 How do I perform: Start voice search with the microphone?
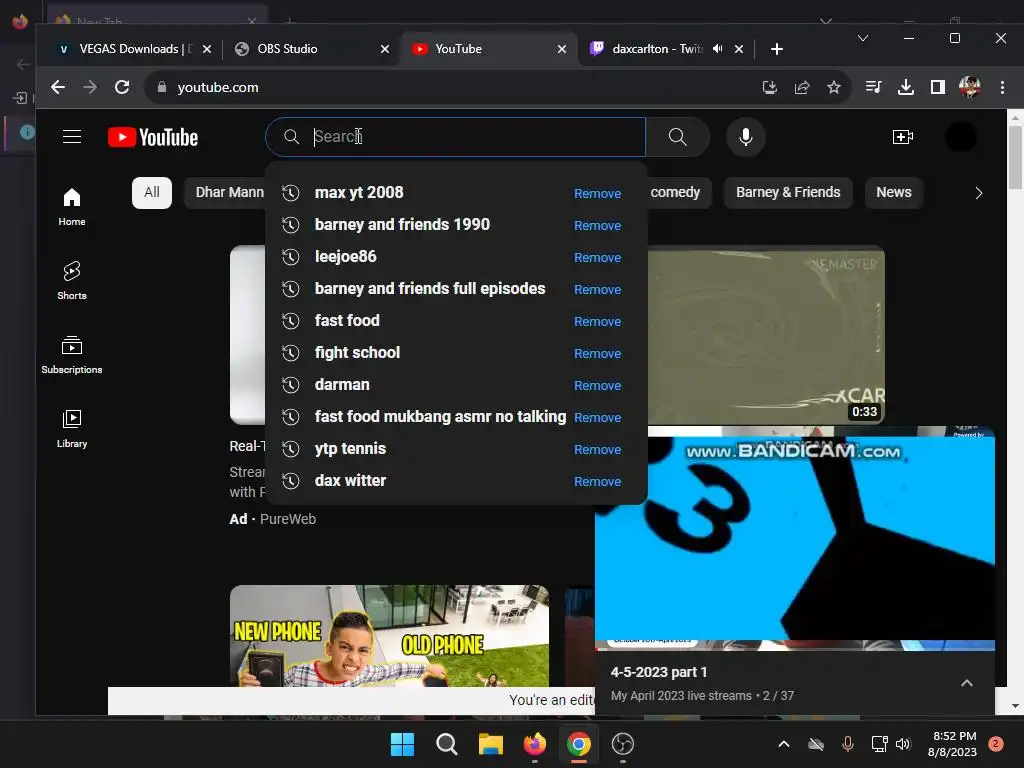point(746,136)
